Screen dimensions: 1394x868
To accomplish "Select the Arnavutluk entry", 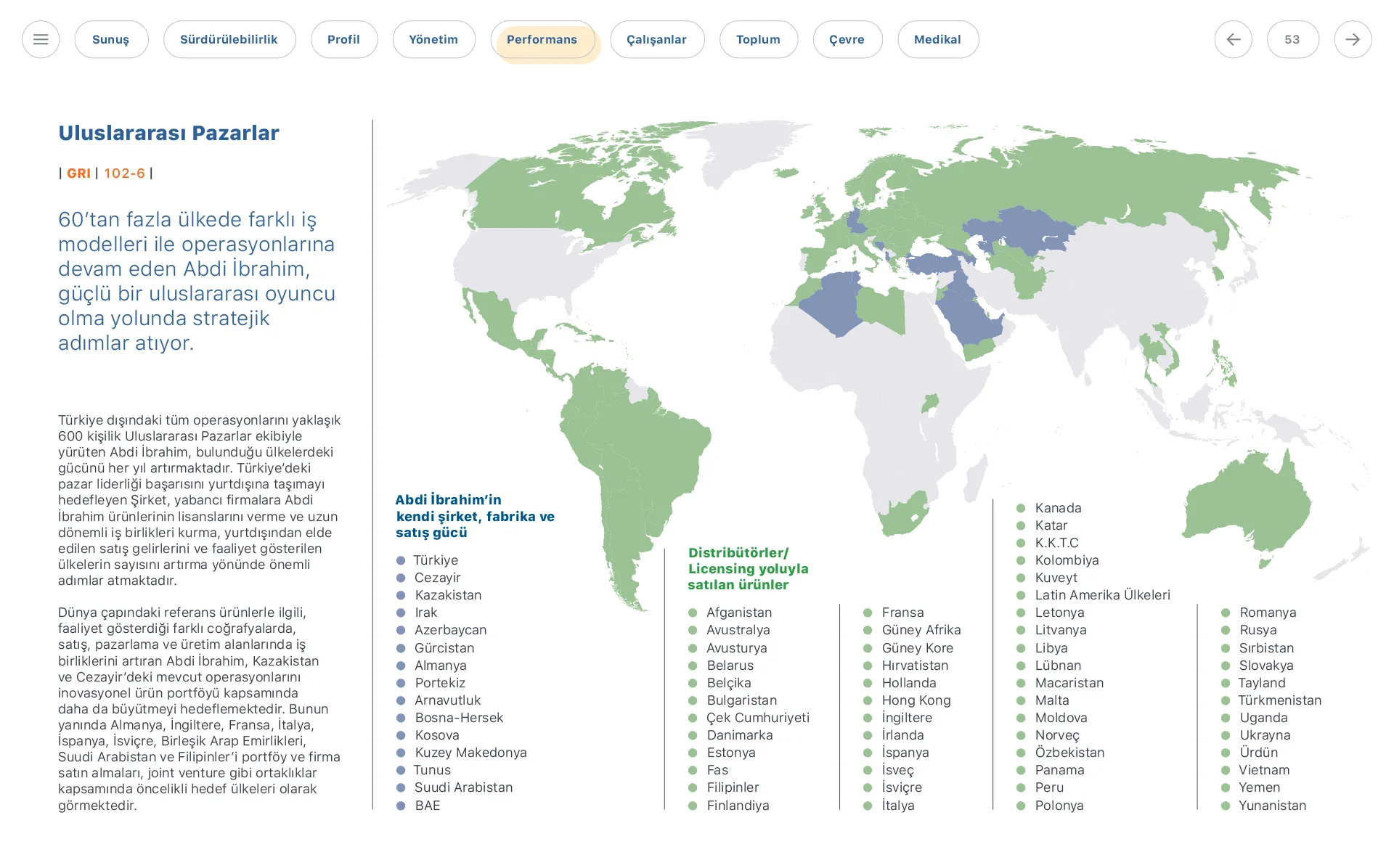I will click(448, 700).
